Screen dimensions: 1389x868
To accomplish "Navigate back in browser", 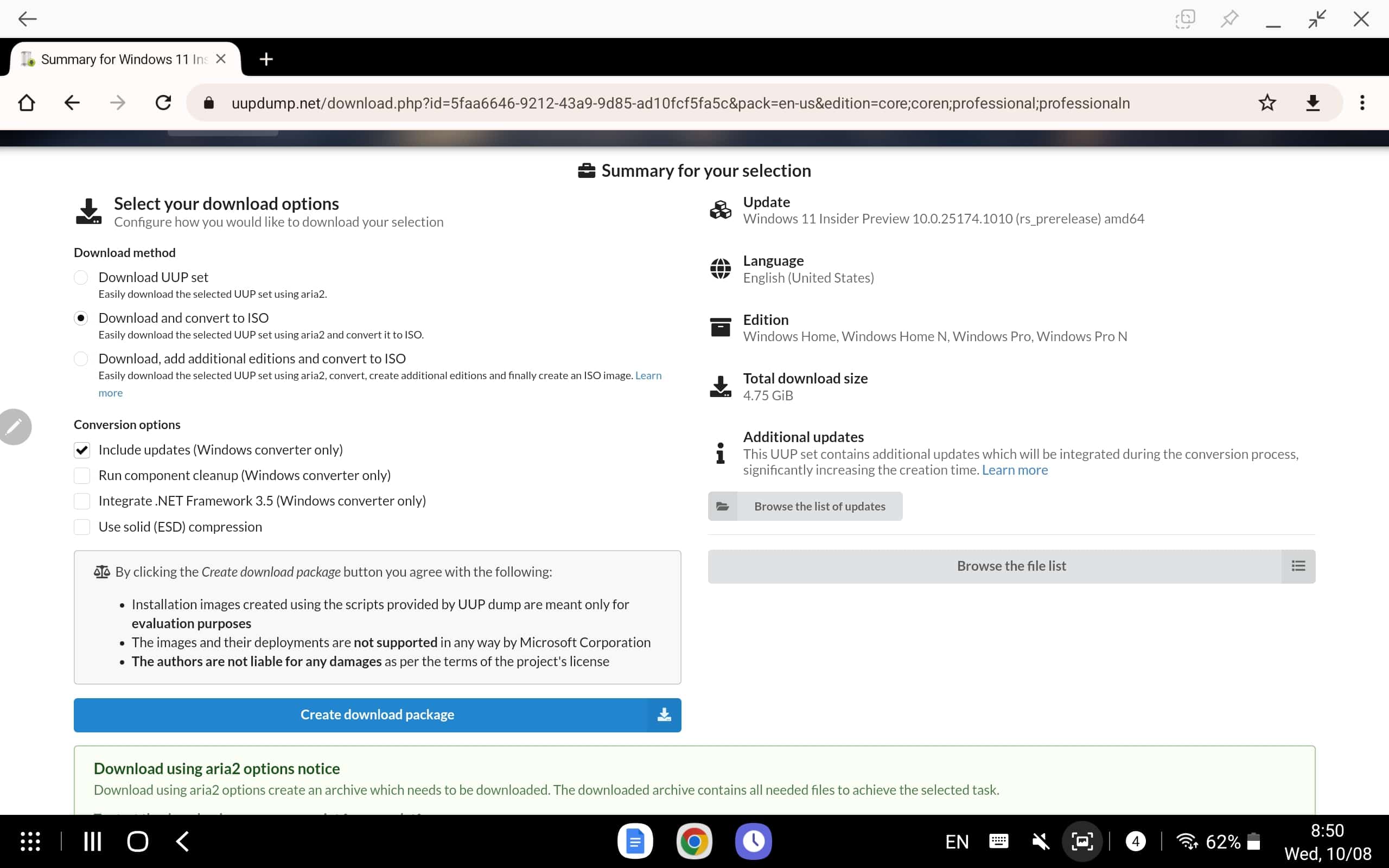I will point(72,103).
